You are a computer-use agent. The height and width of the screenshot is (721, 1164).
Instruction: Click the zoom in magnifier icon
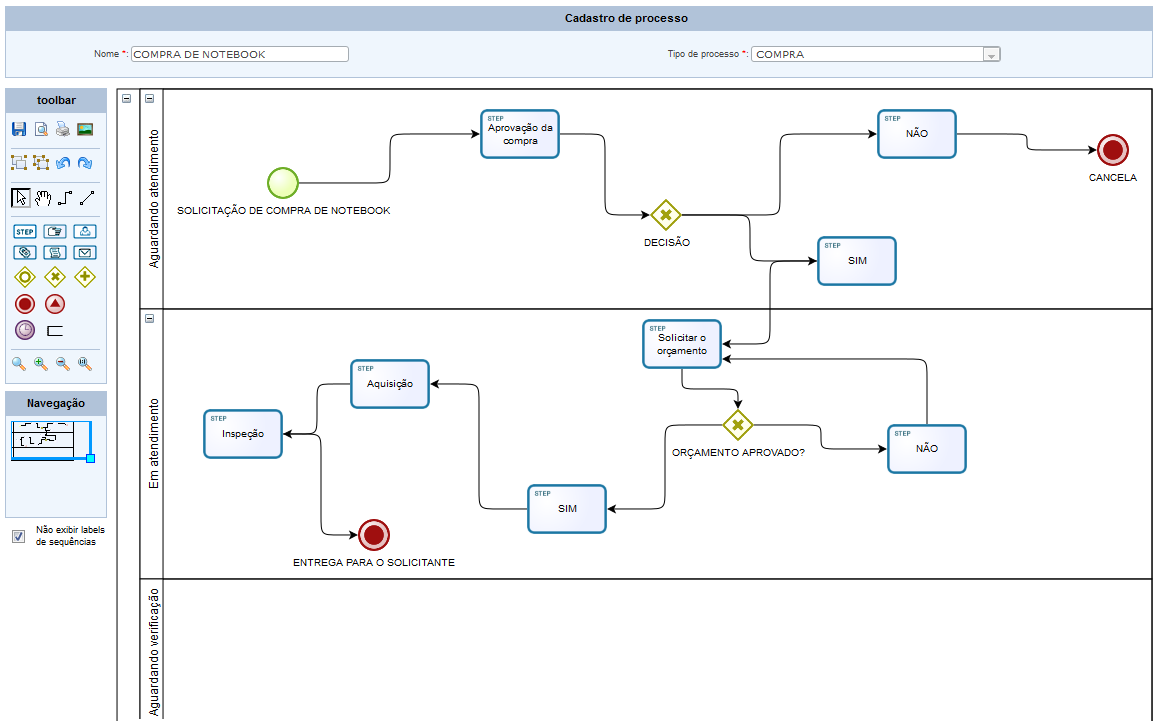pos(41,364)
